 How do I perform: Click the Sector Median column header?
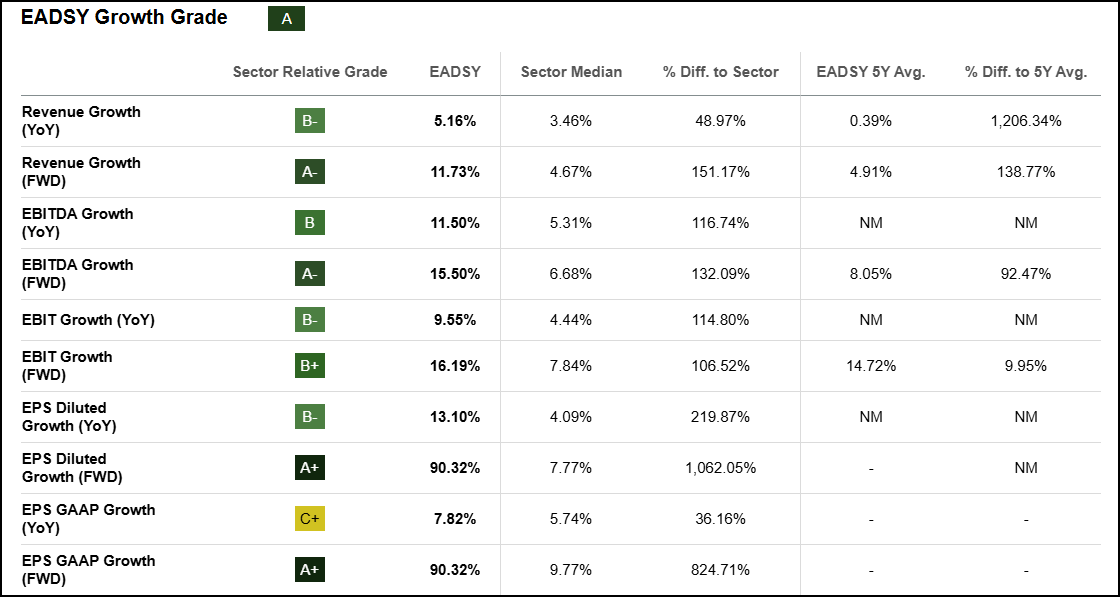(x=571, y=72)
